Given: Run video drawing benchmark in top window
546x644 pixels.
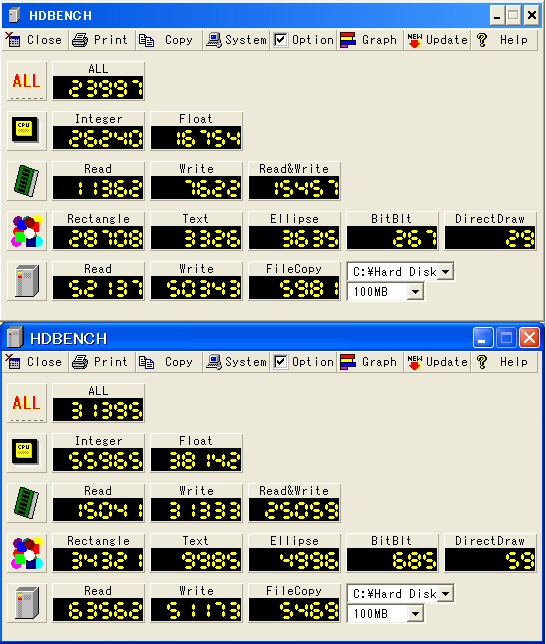Looking at the screenshot, I should (x=27, y=231).
